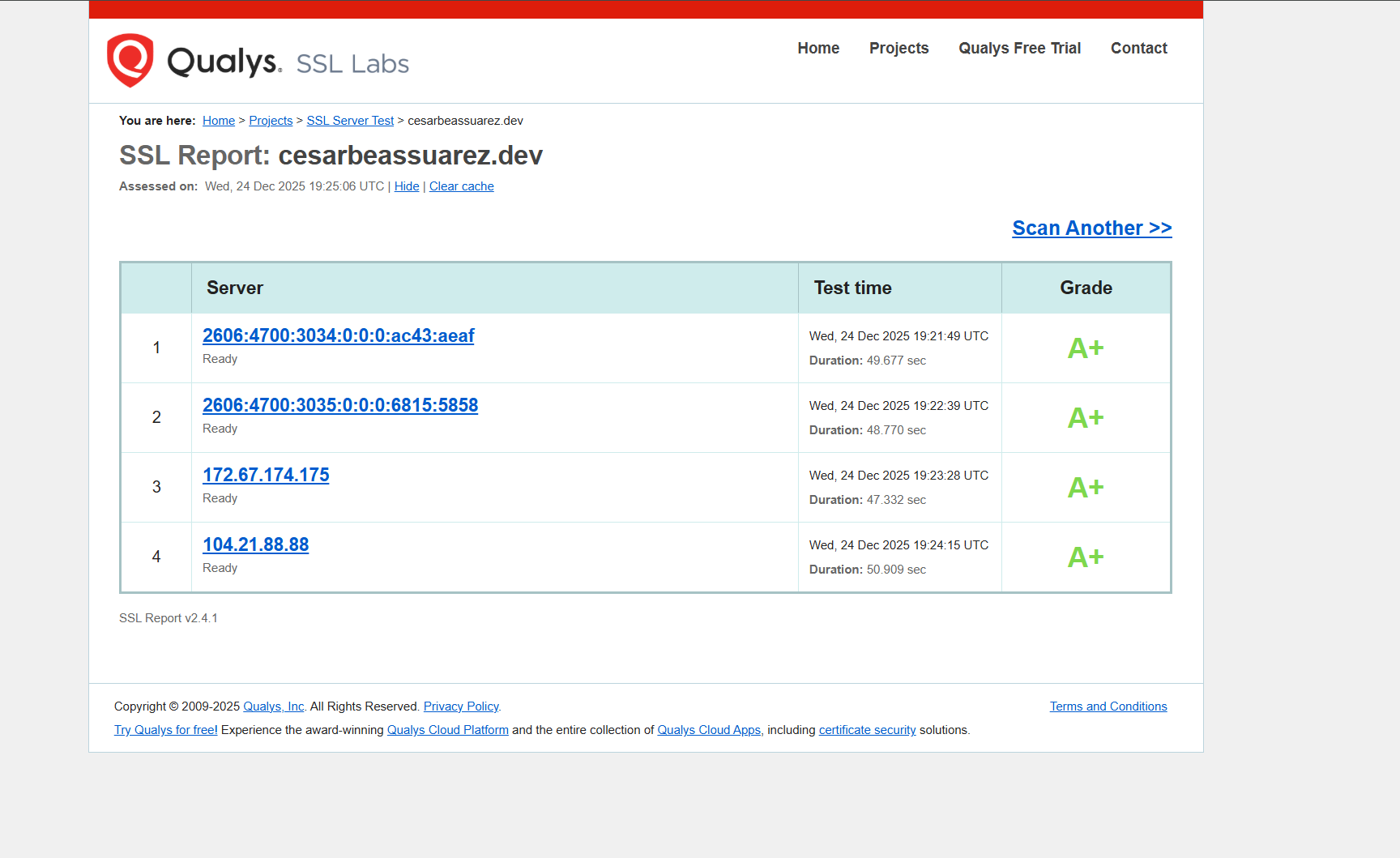The image size is (1400, 858).
Task: View details for server 172.67.174.175
Action: point(266,475)
